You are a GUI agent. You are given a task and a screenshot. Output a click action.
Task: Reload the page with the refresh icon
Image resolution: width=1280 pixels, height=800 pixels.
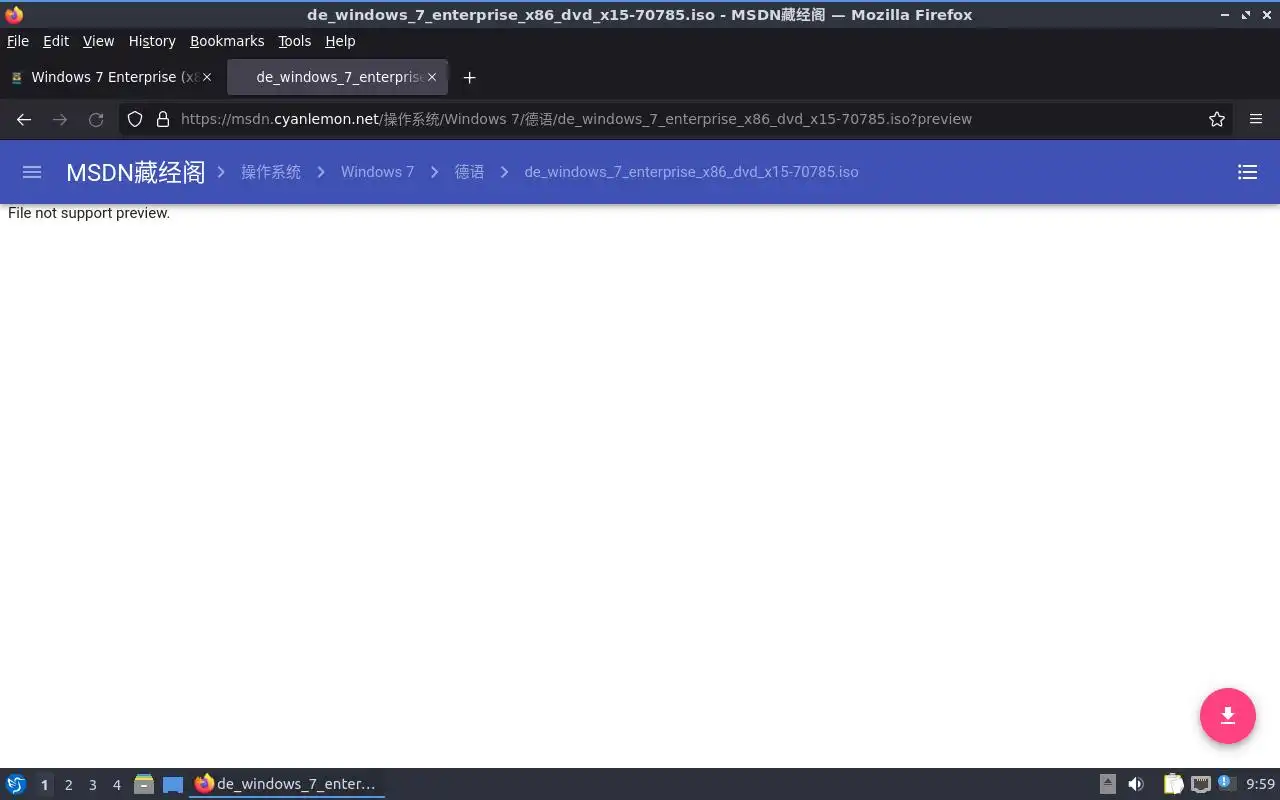96,119
